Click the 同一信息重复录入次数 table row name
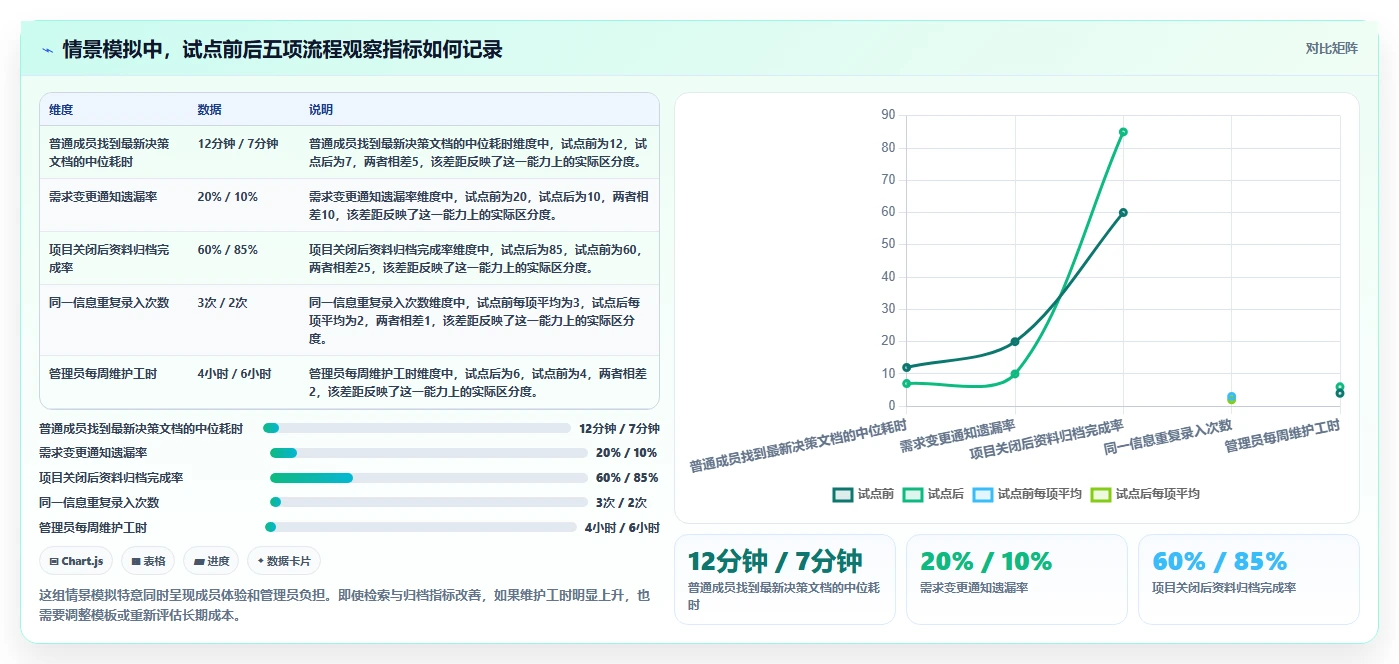This screenshot has height=664, width=1399. click(x=109, y=303)
